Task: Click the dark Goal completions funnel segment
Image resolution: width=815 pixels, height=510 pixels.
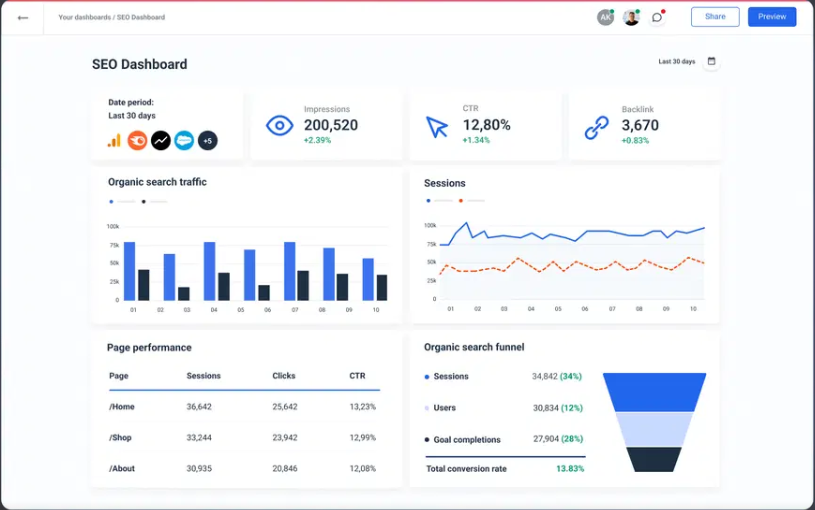Action: (x=654, y=460)
